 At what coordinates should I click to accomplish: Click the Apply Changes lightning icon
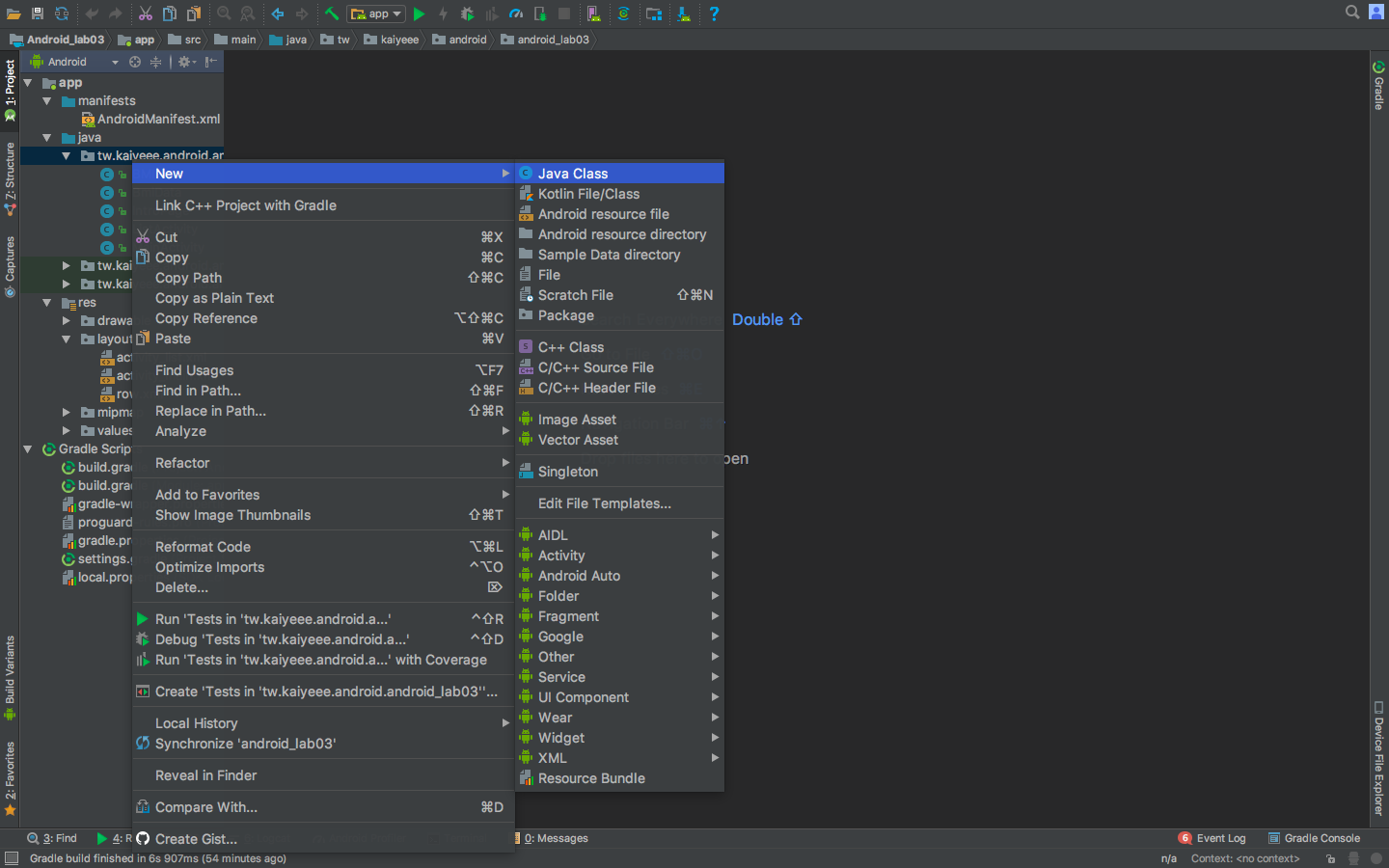(x=443, y=14)
